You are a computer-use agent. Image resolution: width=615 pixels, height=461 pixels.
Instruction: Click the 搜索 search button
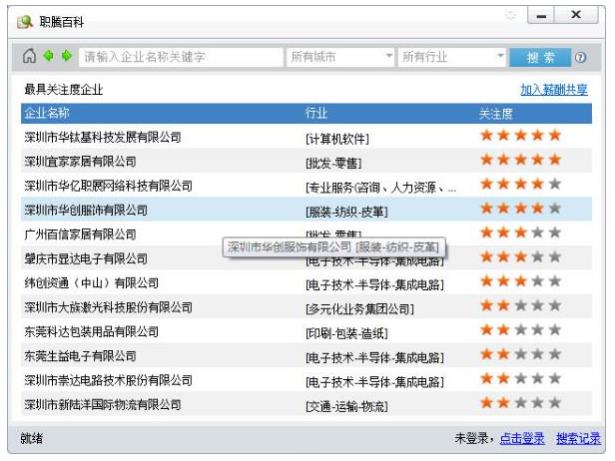pyautogui.click(x=539, y=57)
